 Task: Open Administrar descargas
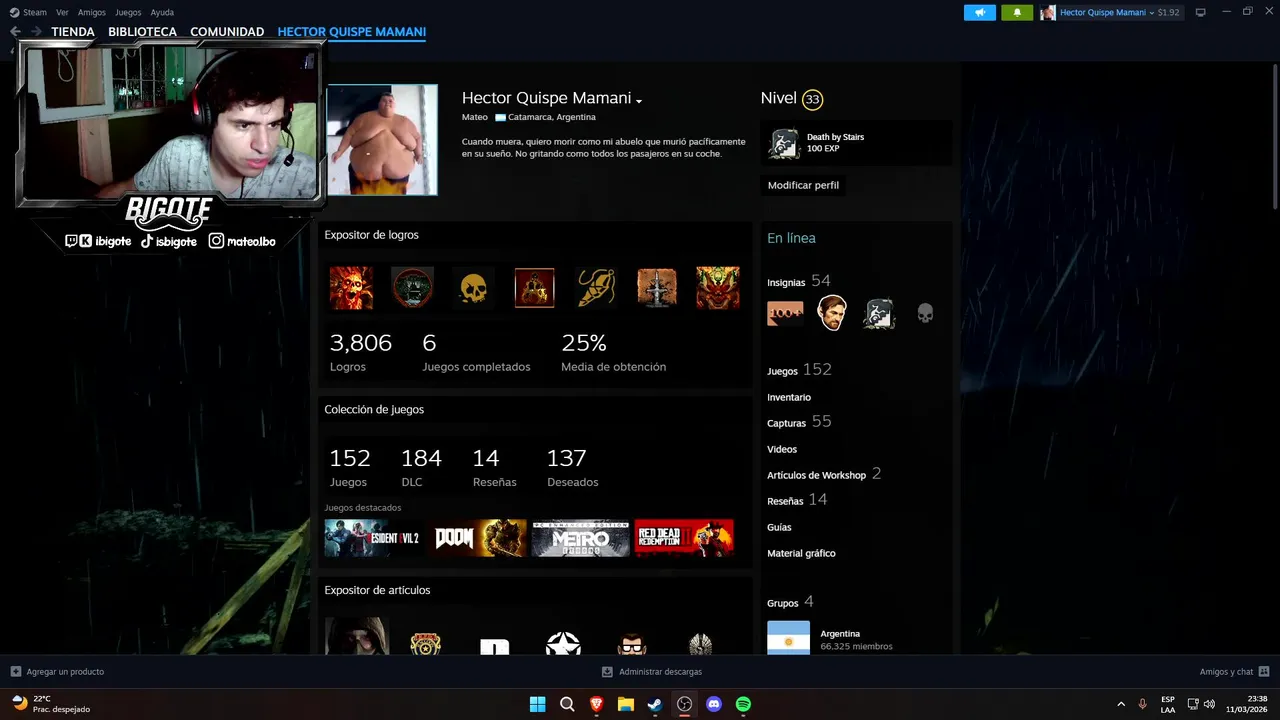(x=652, y=672)
